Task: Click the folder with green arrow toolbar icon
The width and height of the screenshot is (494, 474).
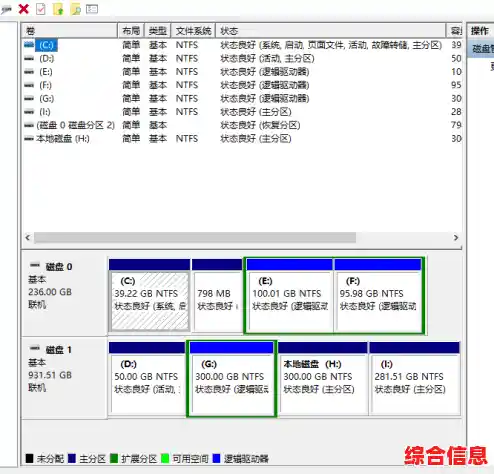Action: (58, 9)
